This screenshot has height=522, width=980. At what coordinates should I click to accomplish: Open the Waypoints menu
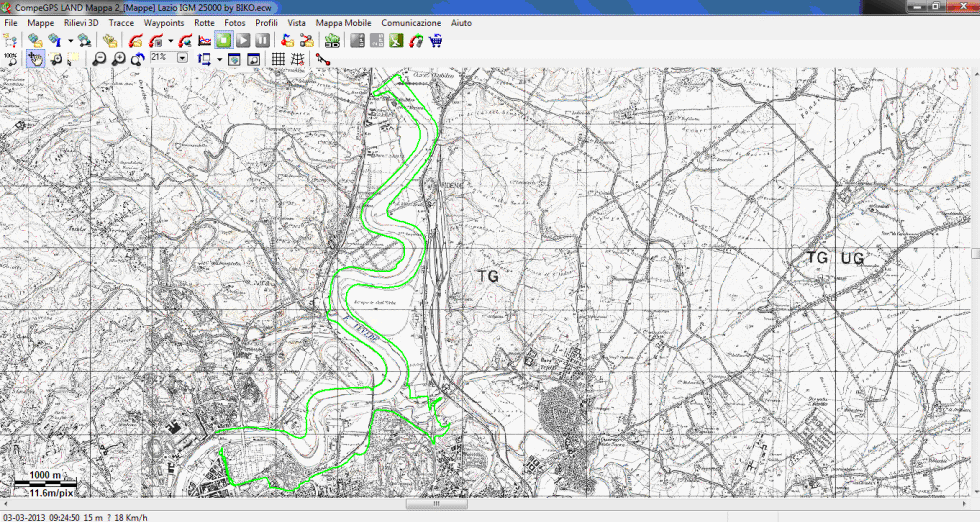(x=163, y=22)
